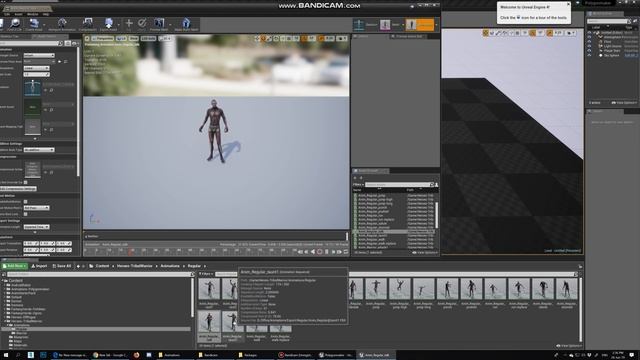Select Anim_Regular_punch in the Asset Browser list
This screenshot has width=640, height=360.
click(373, 207)
